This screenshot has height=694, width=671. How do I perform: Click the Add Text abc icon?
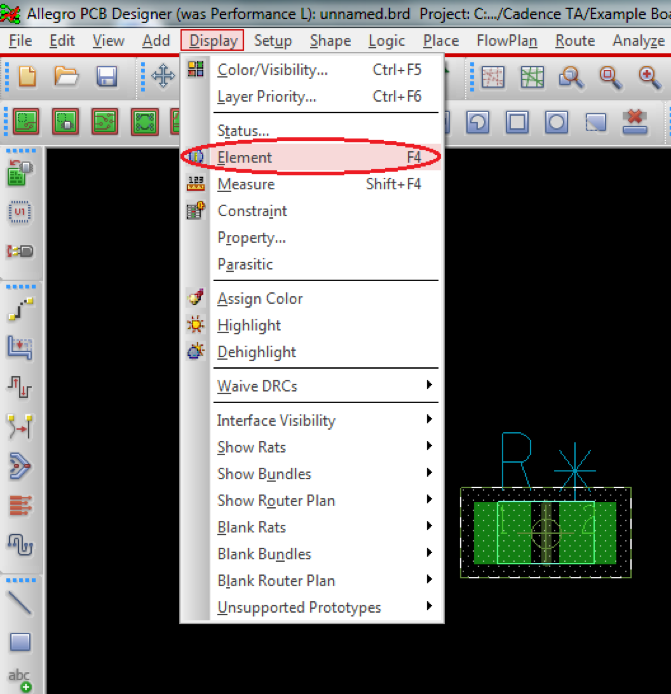tap(20, 680)
